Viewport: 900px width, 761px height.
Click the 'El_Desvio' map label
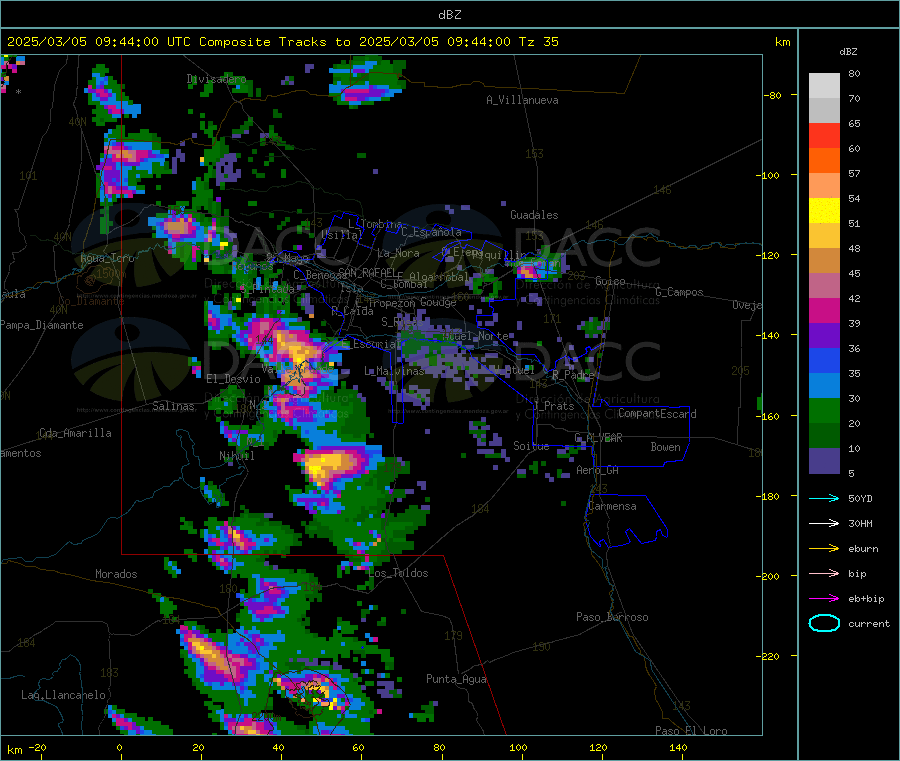point(233,379)
